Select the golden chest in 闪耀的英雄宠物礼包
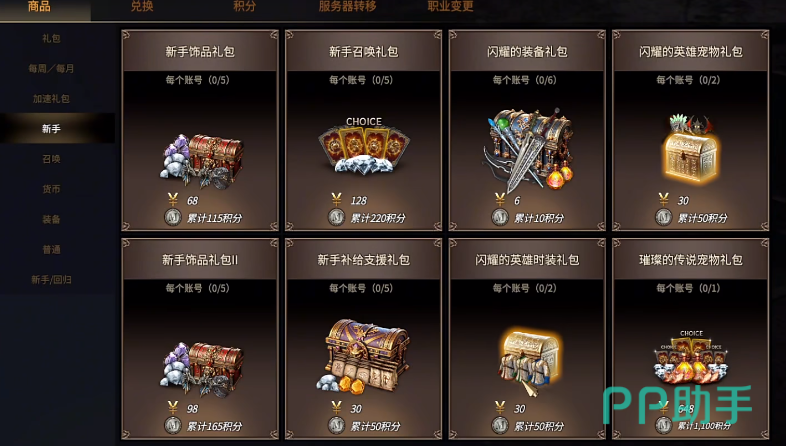The width and height of the screenshot is (786, 446). pyautogui.click(x=691, y=149)
